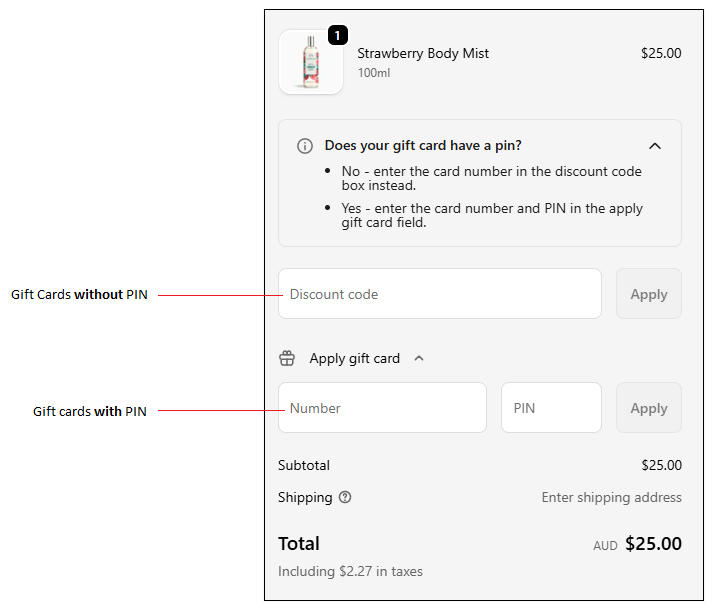Click into the gift card Number field
The image size is (712, 614).
pyautogui.click(x=383, y=408)
